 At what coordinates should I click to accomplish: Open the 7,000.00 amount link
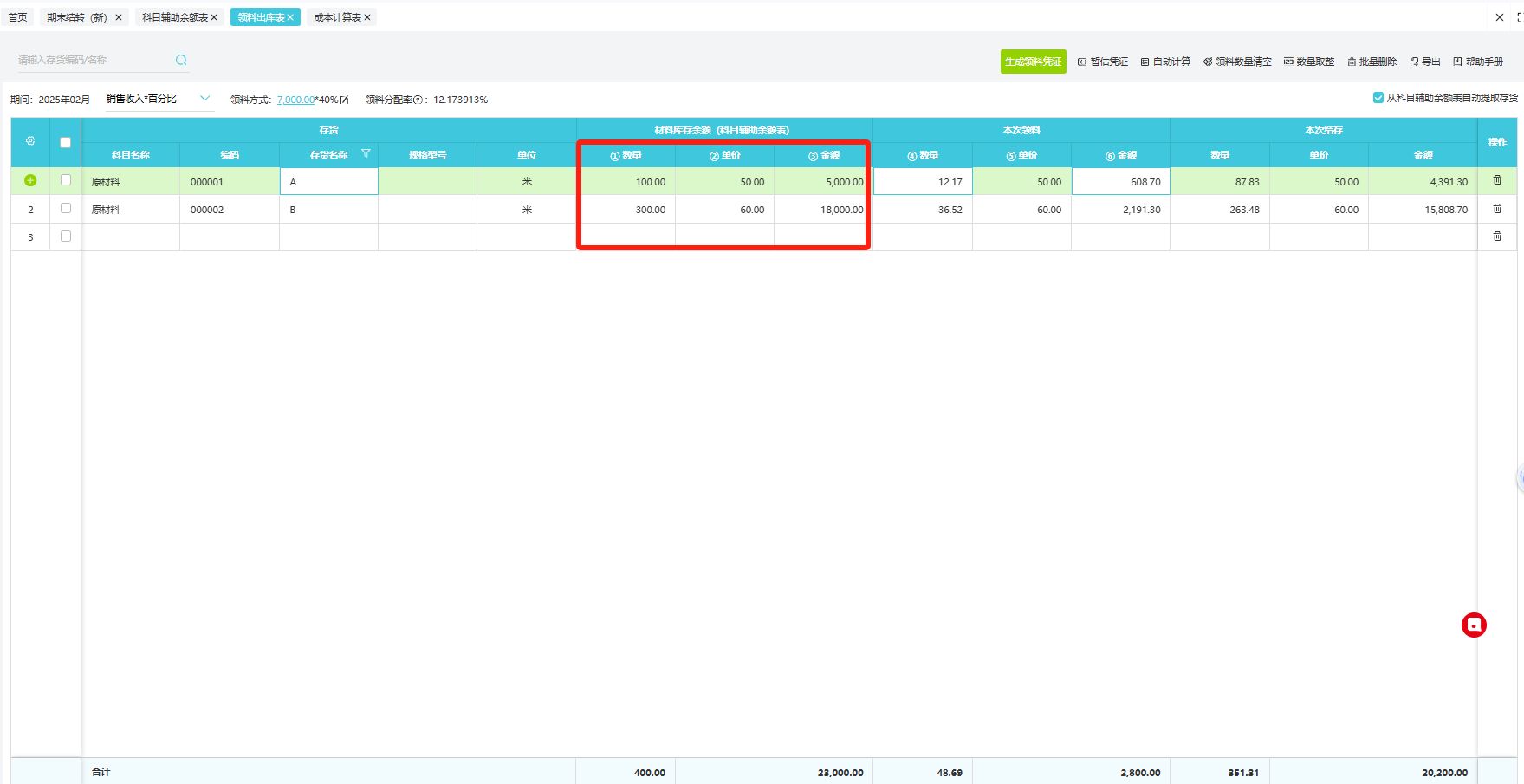point(295,100)
